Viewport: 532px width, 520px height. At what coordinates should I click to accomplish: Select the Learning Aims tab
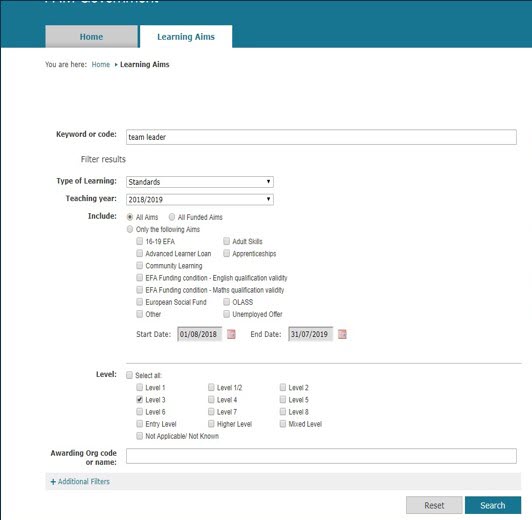click(x=186, y=36)
